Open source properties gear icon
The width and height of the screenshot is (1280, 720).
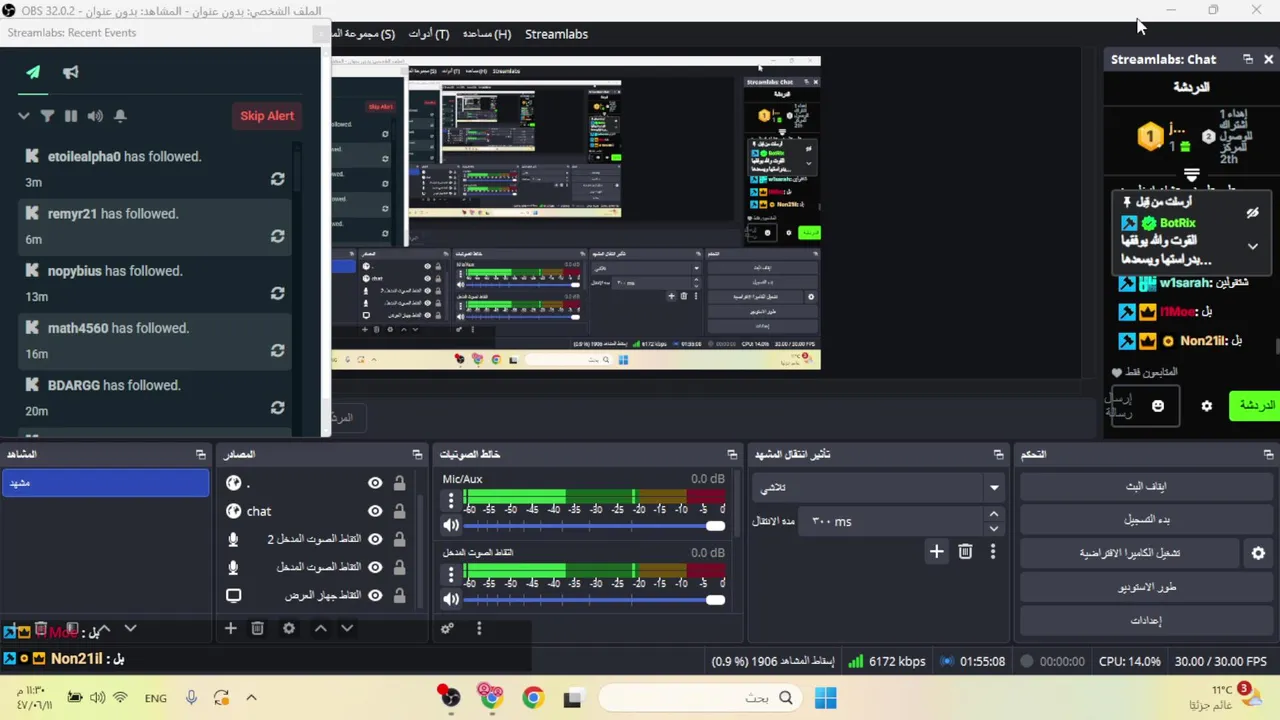[289, 628]
